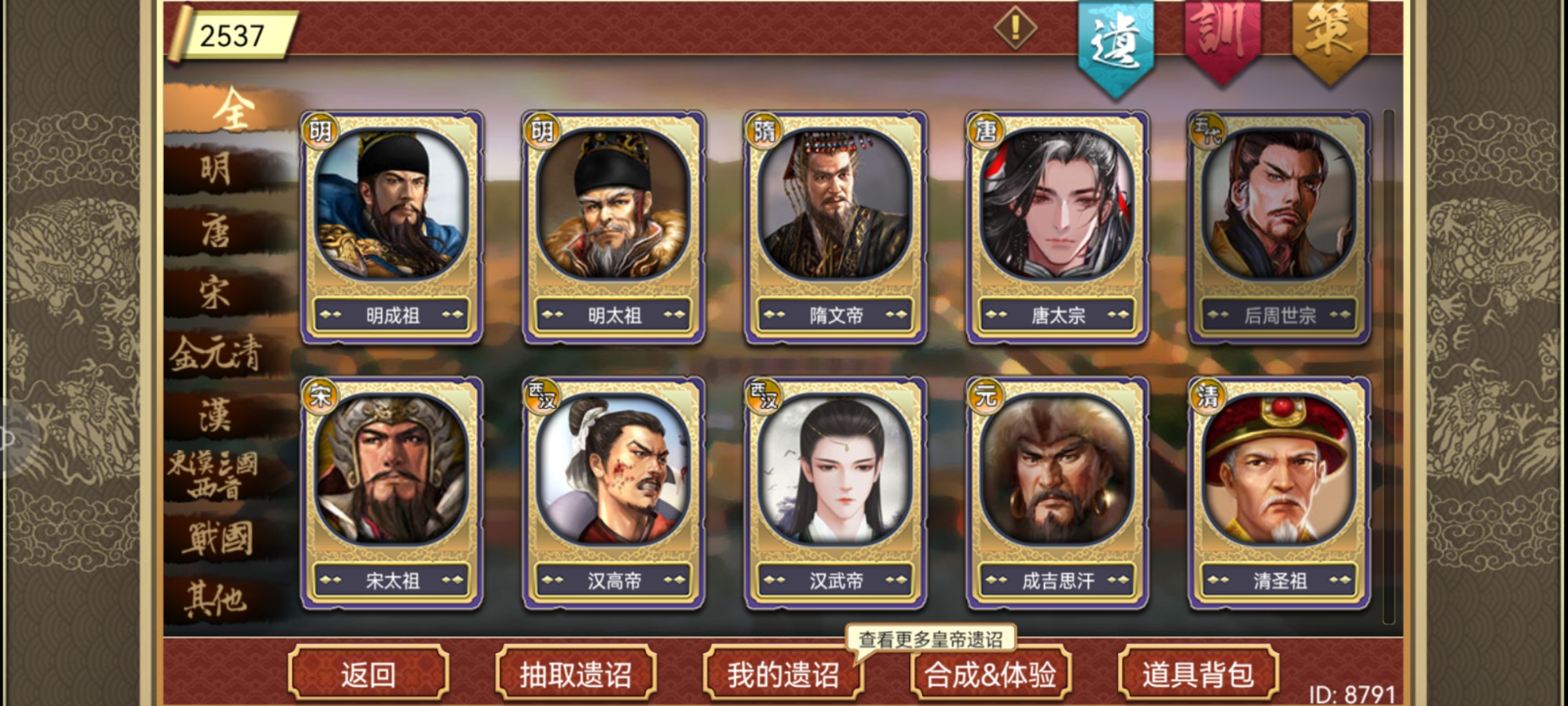This screenshot has height=706, width=1568.
Task: Click the 抽取遗诏 button
Action: tap(576, 674)
